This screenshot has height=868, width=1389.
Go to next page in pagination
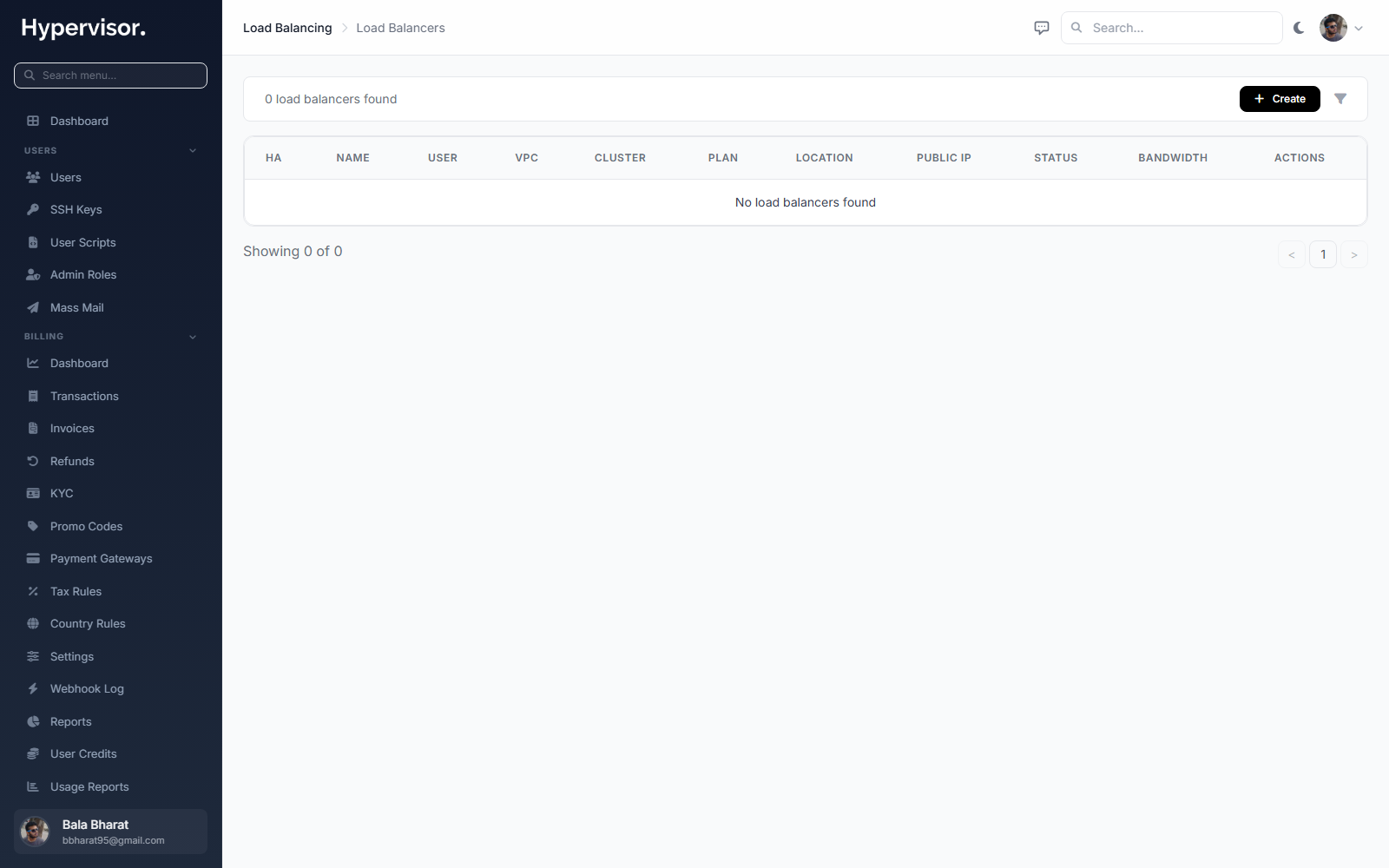(x=1354, y=254)
